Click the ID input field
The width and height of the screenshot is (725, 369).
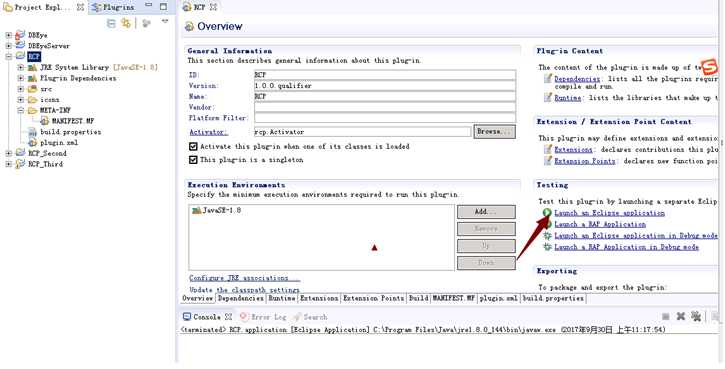pos(385,74)
